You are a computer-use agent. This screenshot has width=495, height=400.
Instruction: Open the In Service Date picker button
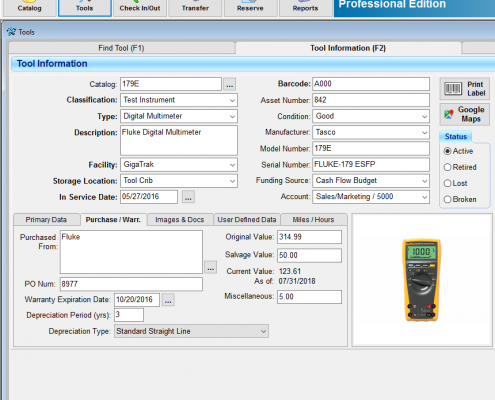click(188, 197)
